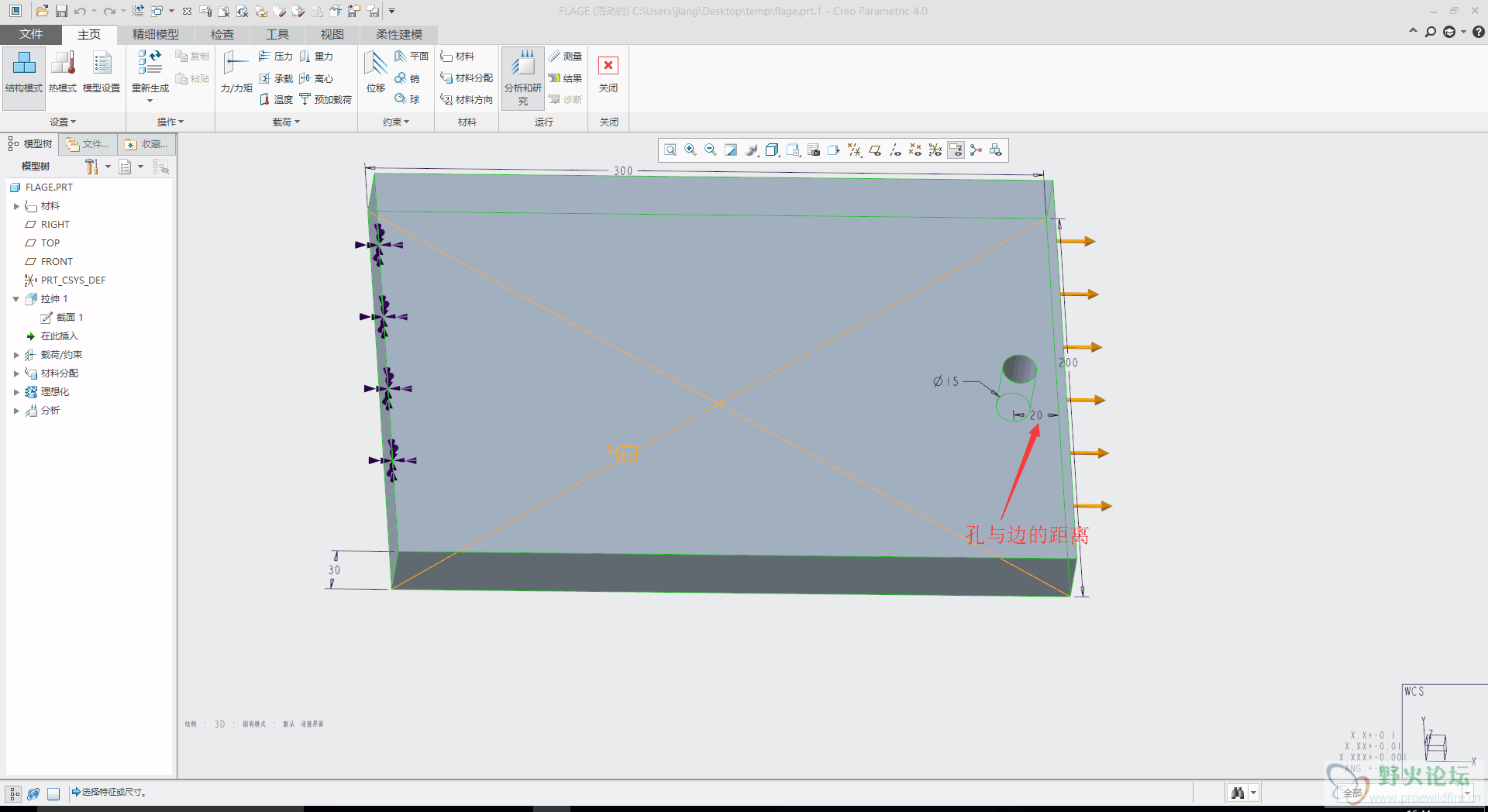Open 材料方向 material orientation

[x=467, y=99]
